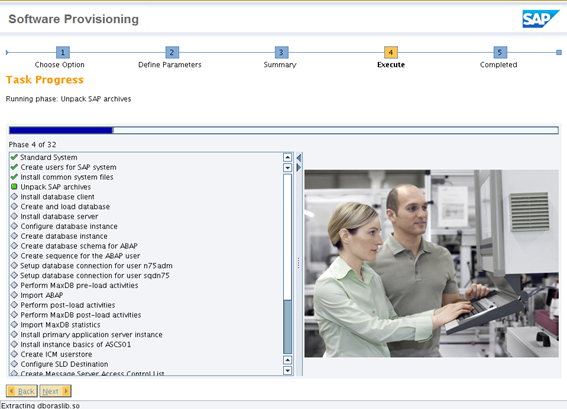The width and height of the screenshot is (567, 409).
Task: Click diamond icon beside Create database schema for ABAP
Action: pyautogui.click(x=14, y=246)
